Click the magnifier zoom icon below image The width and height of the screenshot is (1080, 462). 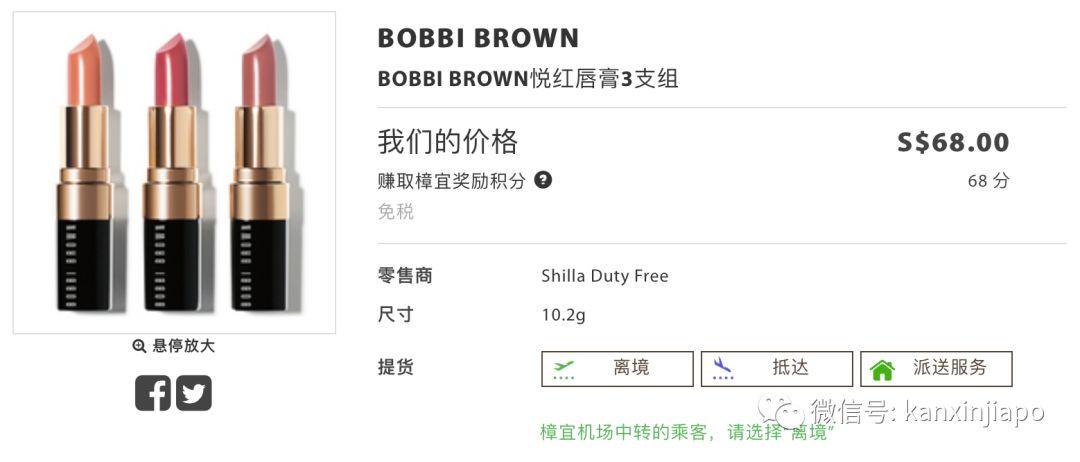click(139, 346)
